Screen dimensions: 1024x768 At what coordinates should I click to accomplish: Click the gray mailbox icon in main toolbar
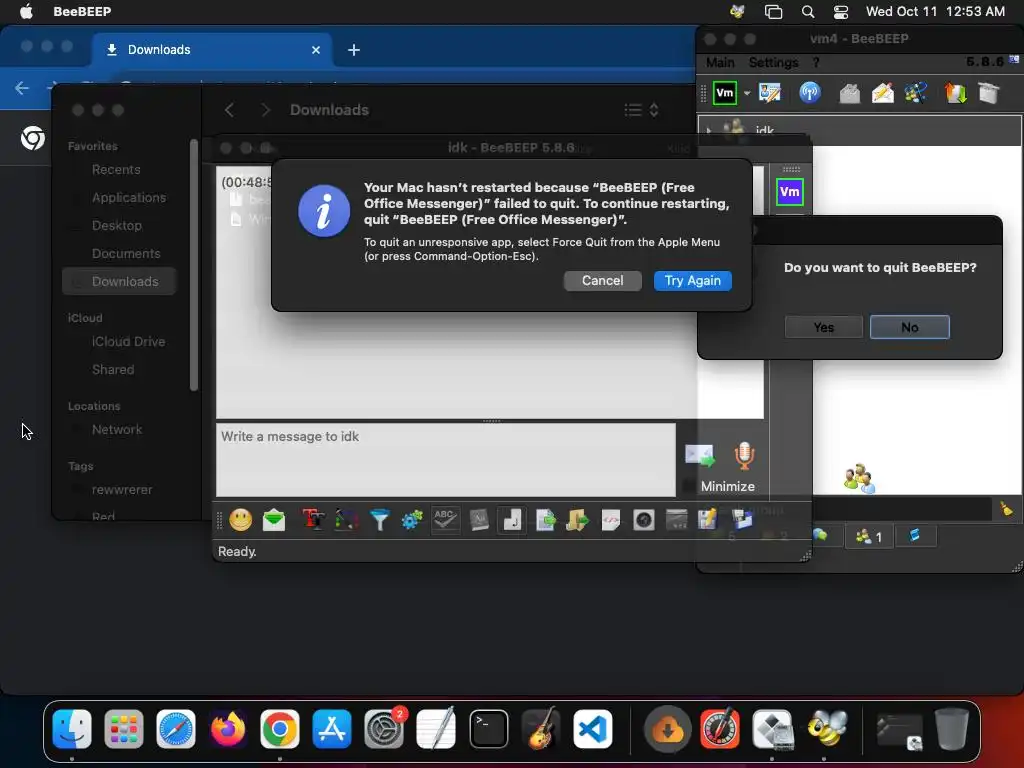[849, 93]
